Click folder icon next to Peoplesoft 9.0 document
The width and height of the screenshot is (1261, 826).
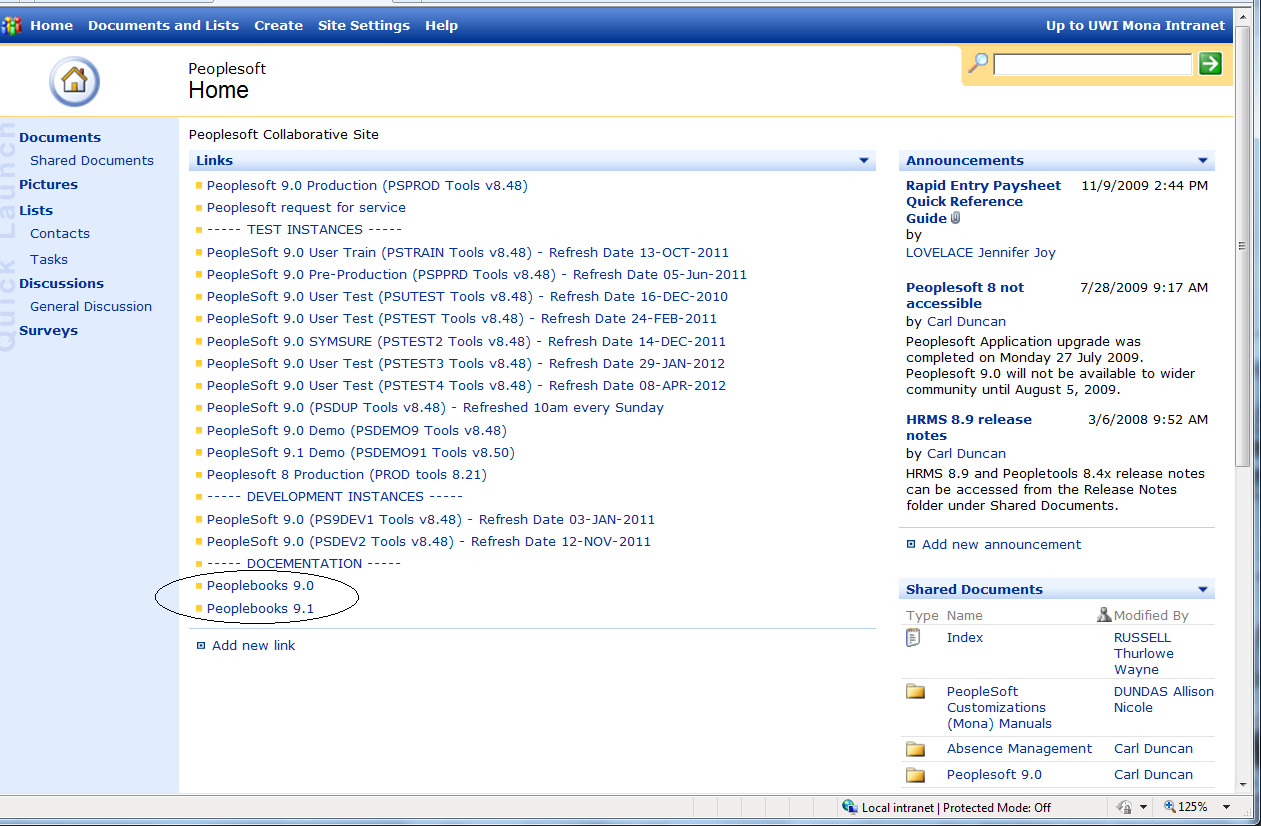(915, 775)
